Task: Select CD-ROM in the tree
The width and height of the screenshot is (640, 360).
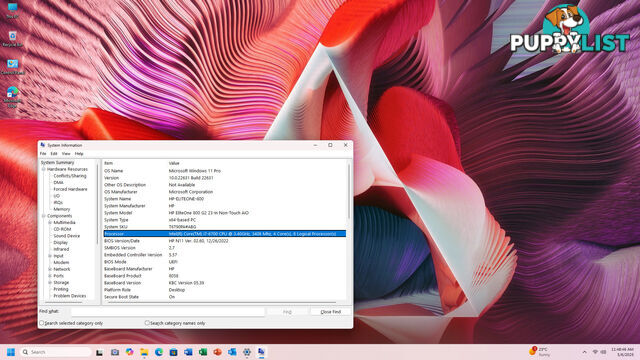Action: (x=62, y=229)
